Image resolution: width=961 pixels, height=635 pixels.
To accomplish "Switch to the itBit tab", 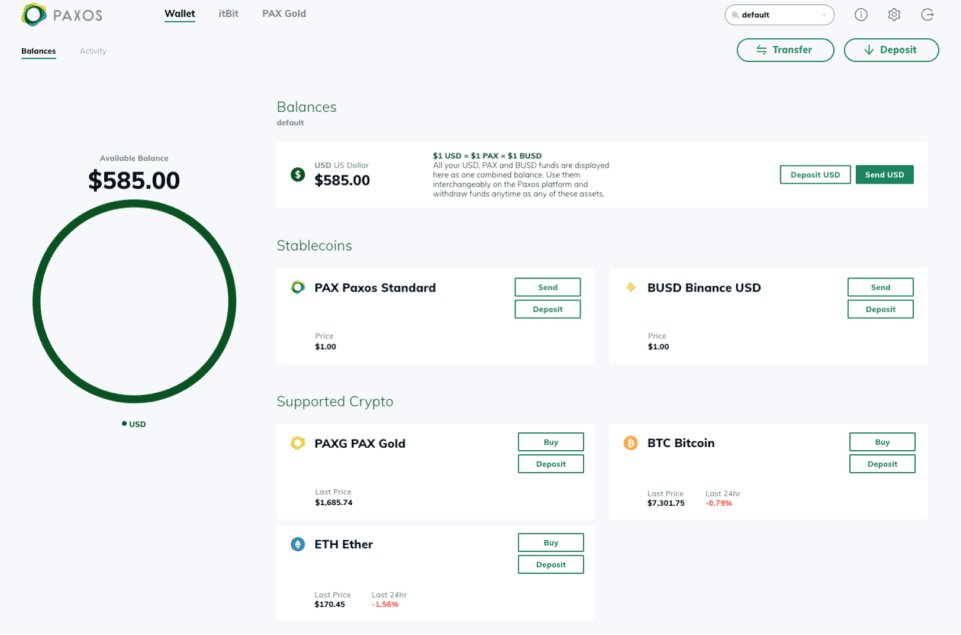I will coord(229,13).
